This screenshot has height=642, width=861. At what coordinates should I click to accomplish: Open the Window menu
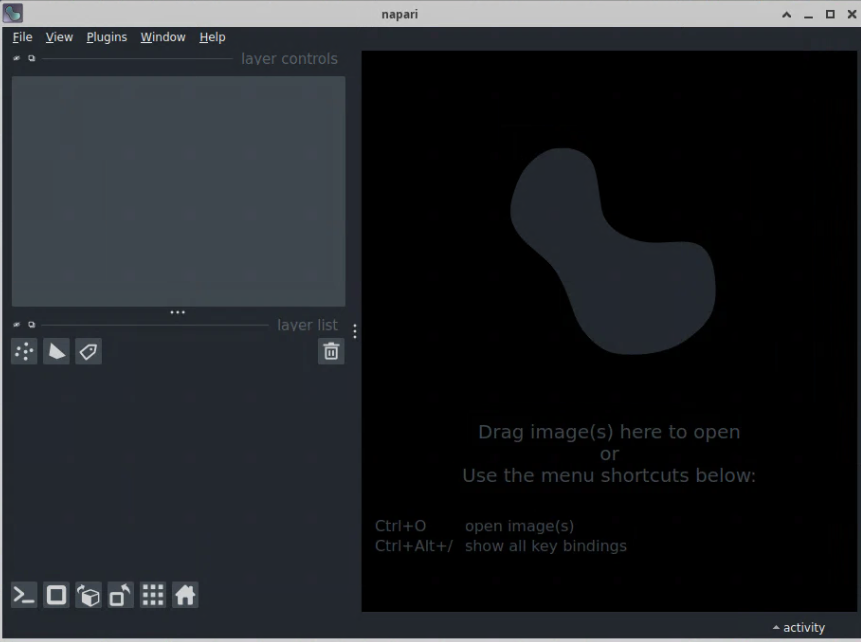(x=162, y=37)
